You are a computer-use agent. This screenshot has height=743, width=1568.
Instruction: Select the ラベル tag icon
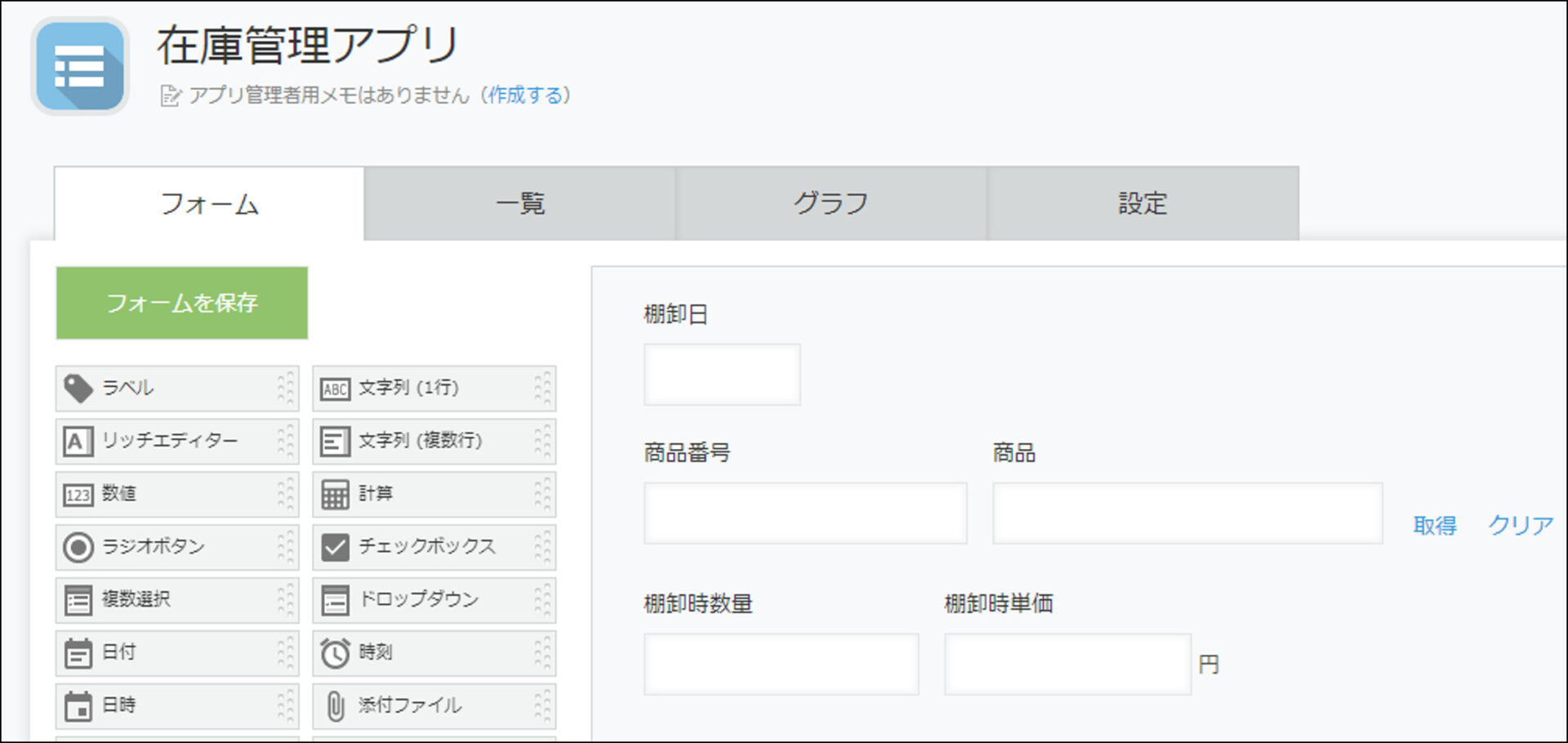coord(78,389)
